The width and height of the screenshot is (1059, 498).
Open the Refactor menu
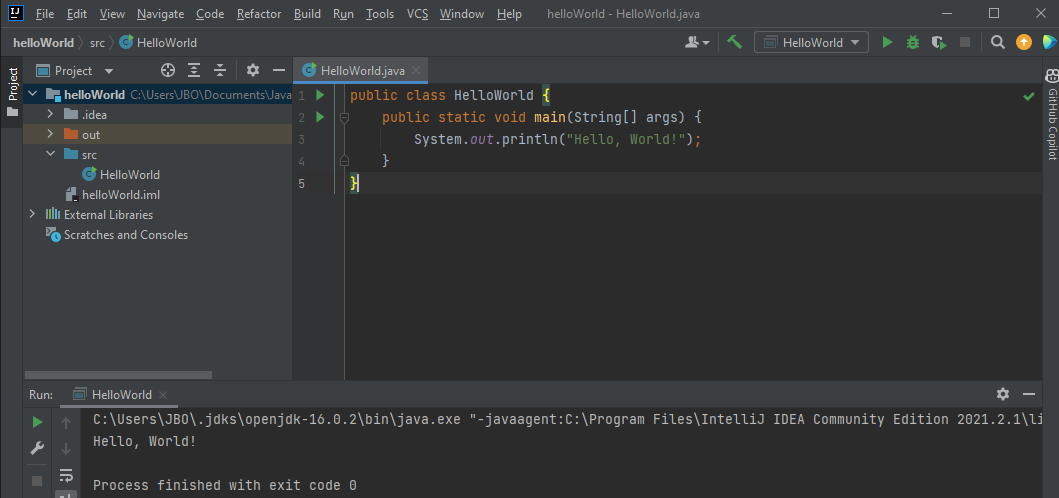tap(259, 14)
